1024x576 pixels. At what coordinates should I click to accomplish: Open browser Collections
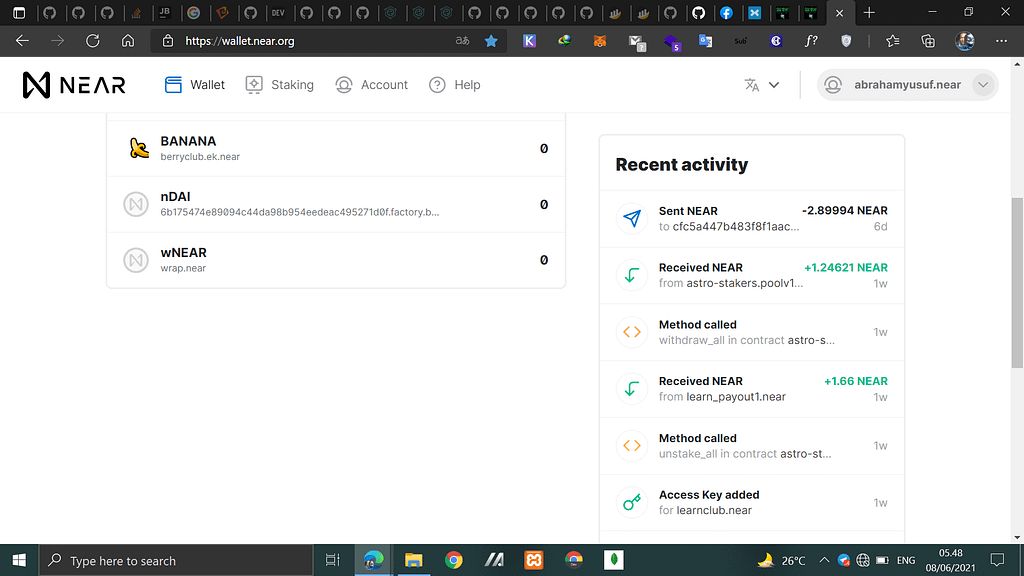928,40
